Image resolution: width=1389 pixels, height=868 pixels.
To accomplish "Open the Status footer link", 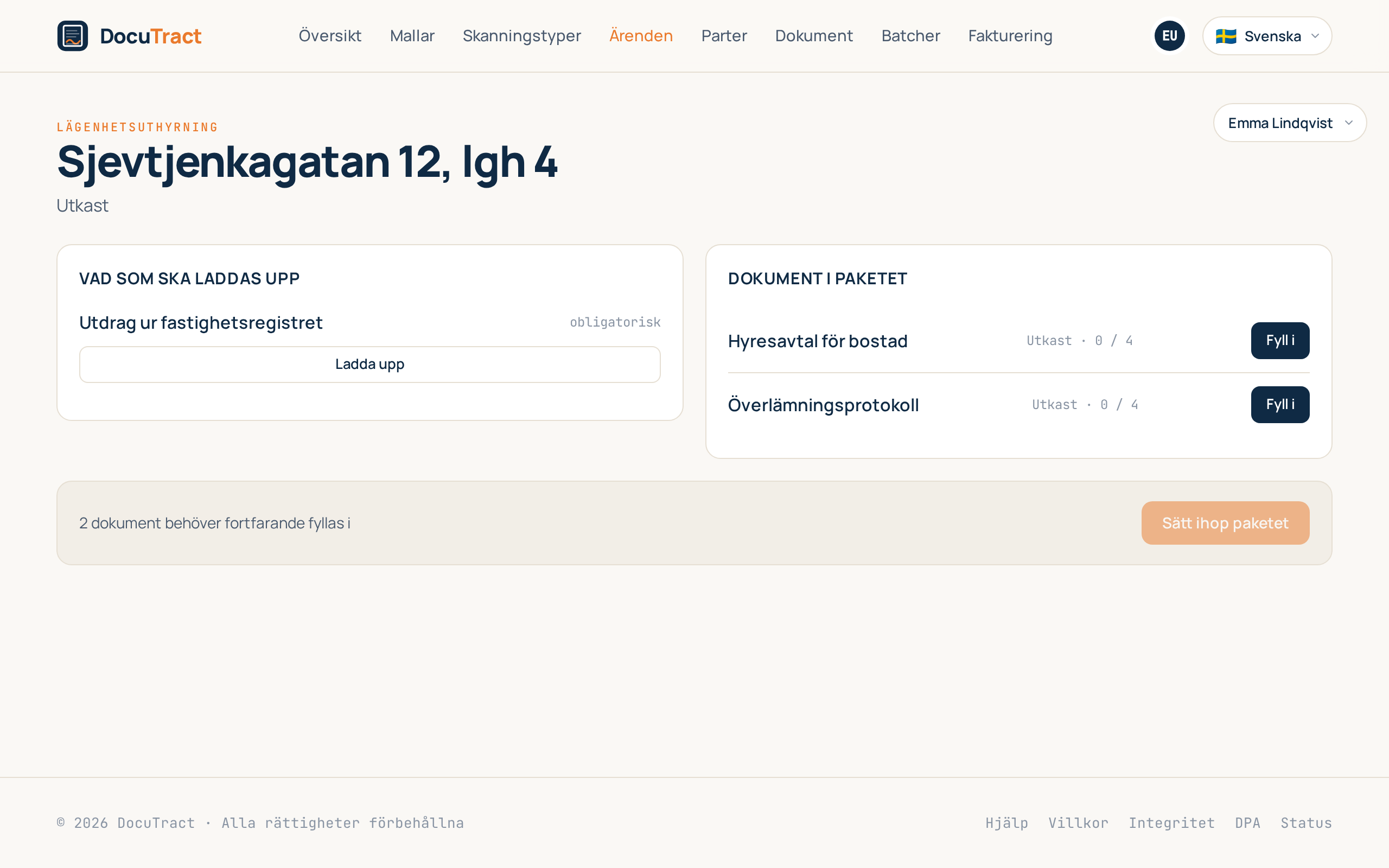I will [1306, 822].
